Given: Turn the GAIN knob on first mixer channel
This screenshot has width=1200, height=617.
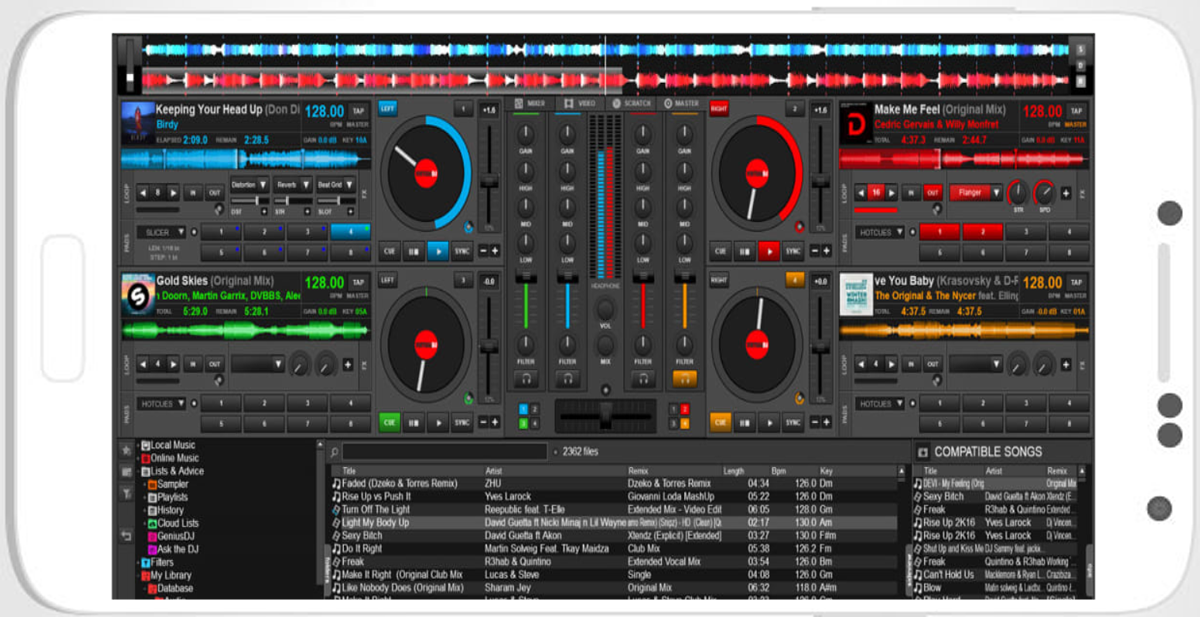Looking at the screenshot, I should (526, 133).
